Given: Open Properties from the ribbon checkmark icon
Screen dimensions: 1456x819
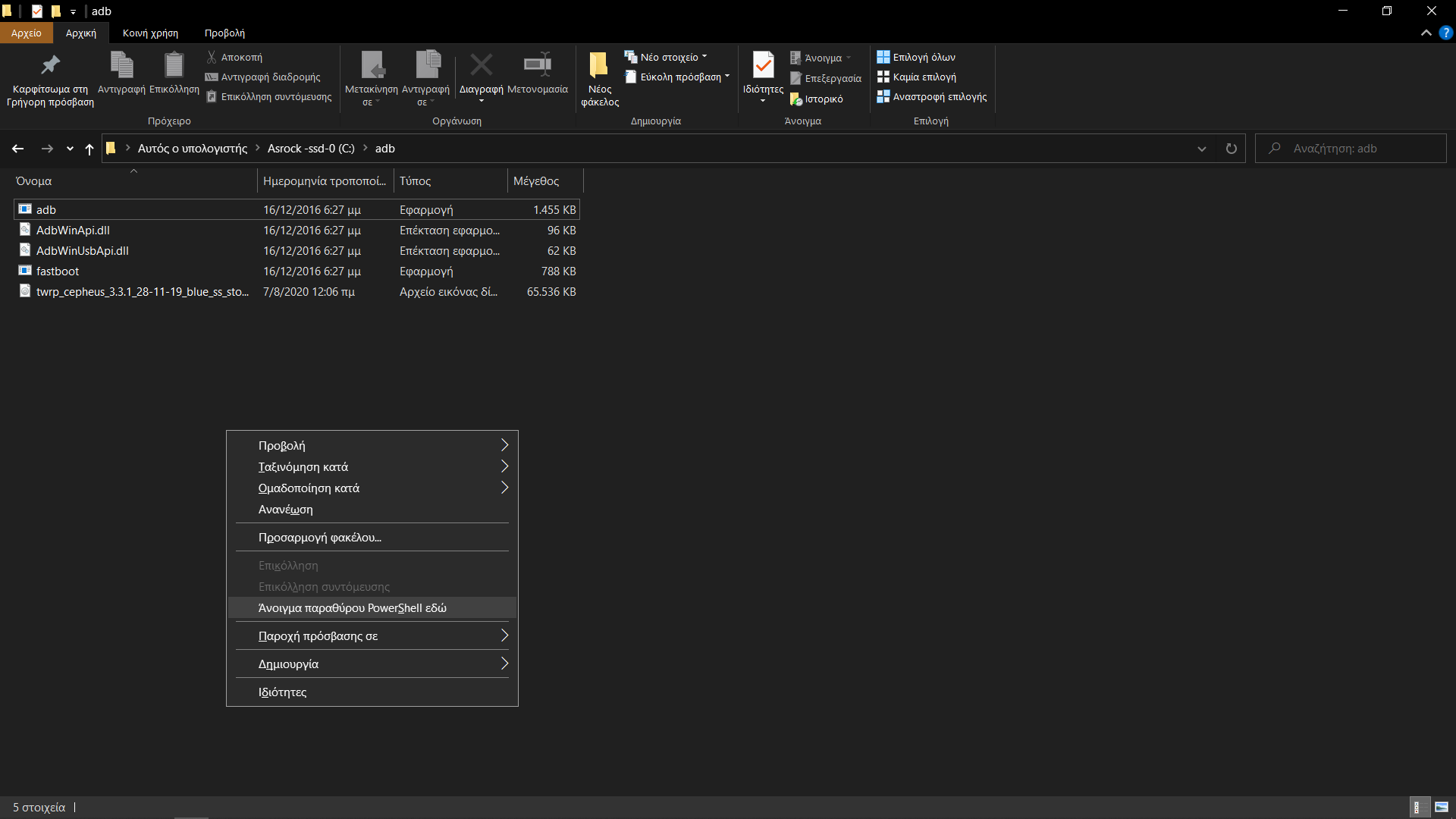Looking at the screenshot, I should click(763, 66).
